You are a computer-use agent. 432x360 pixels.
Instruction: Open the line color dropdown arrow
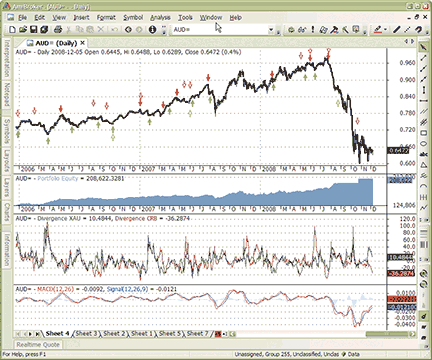tap(385, 30)
